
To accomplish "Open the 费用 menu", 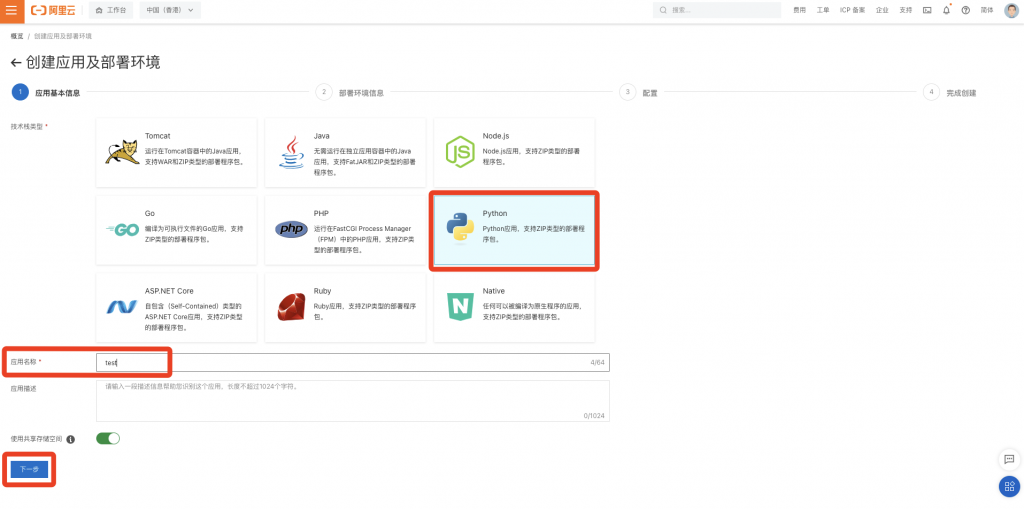I will 799,10.
